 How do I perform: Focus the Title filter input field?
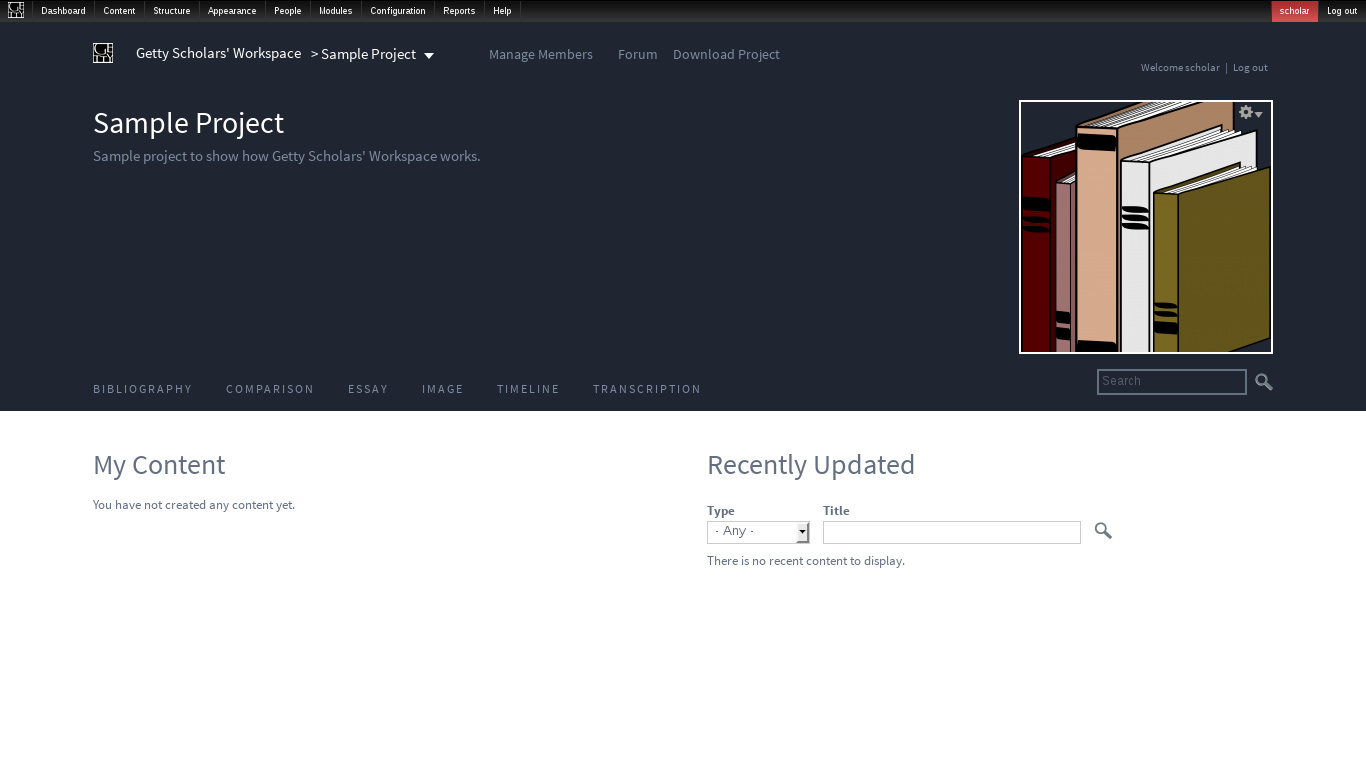pyautogui.click(x=951, y=532)
